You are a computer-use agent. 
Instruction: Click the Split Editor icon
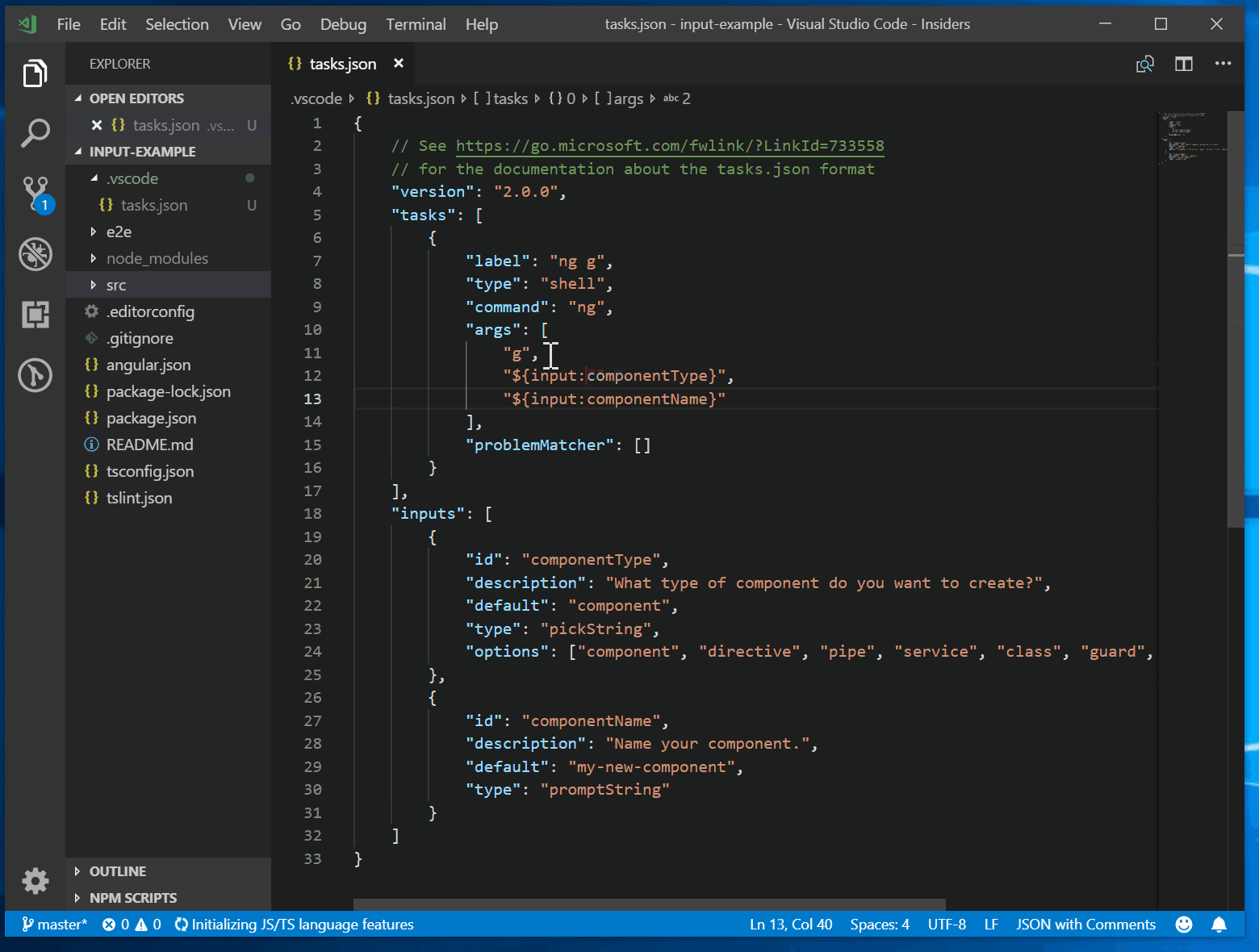1183,64
